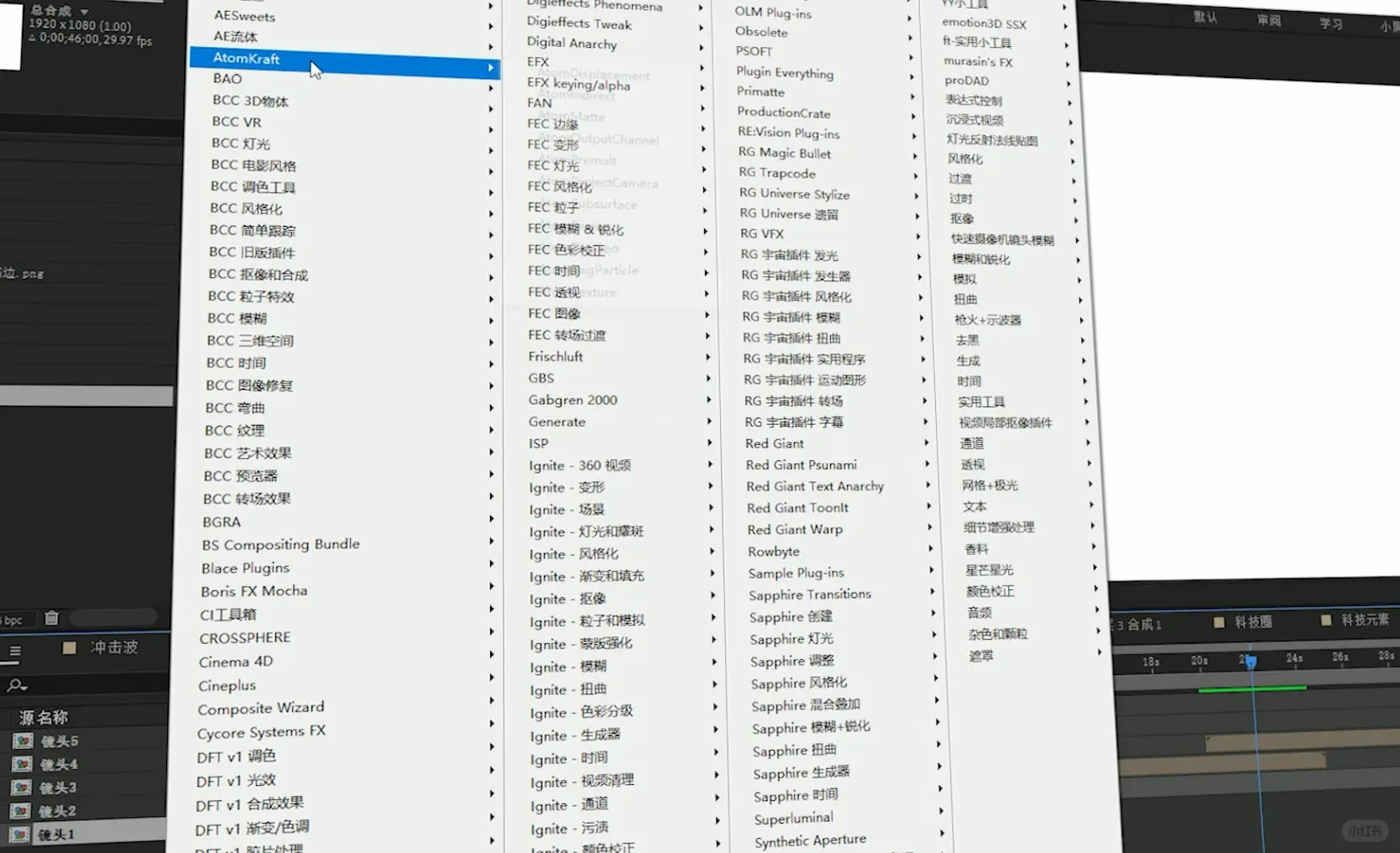Image resolution: width=1400 pixels, height=853 pixels.
Task: Click the thumbnail icon of layer 镜头1
Action: pyautogui.click(x=20, y=835)
